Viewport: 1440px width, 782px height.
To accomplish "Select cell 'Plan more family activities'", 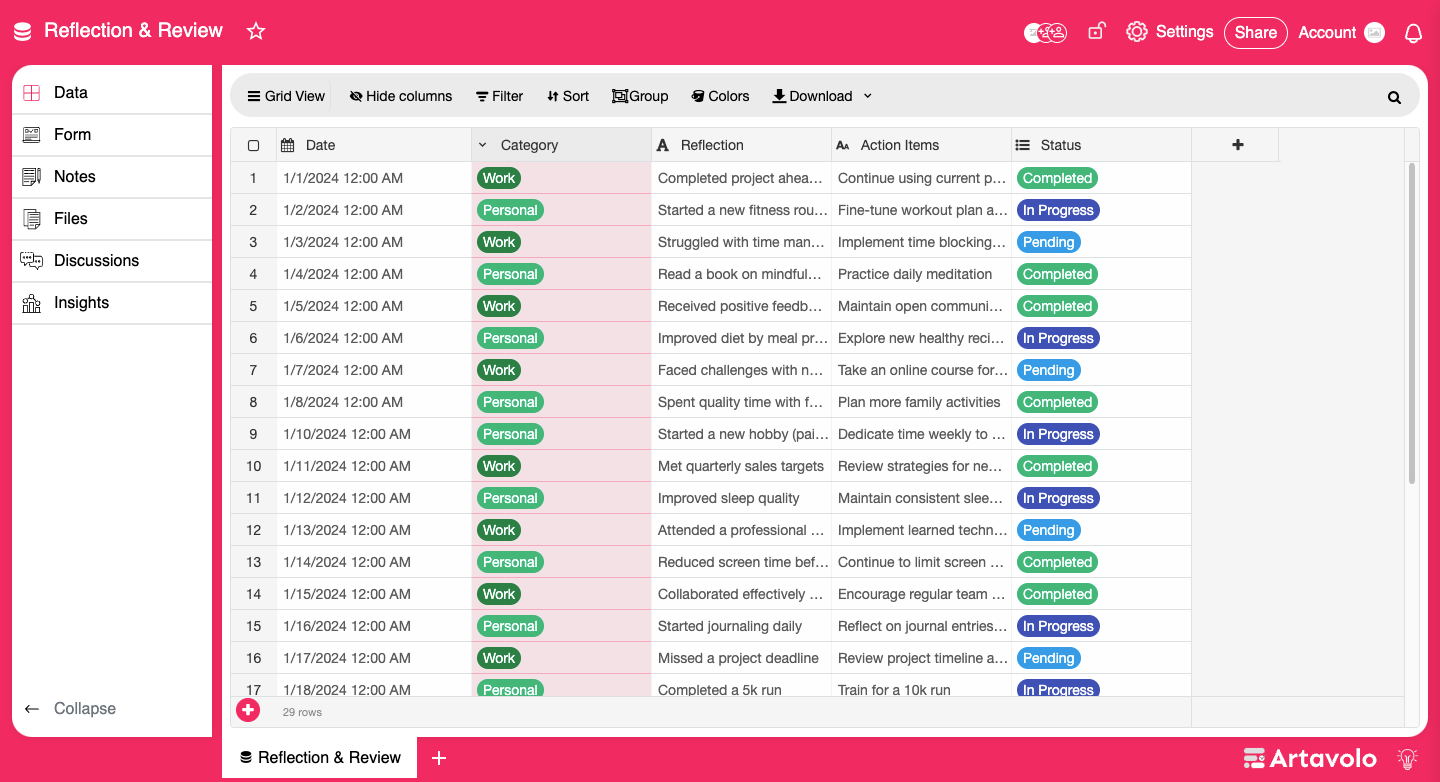I will click(x=921, y=402).
